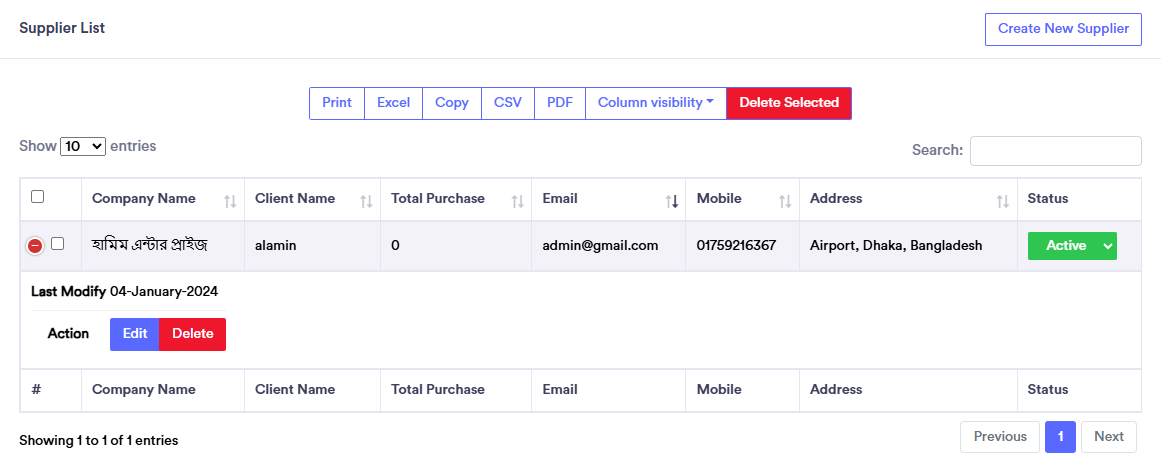
Task: Click Create New Supplier button
Action: [1063, 29]
